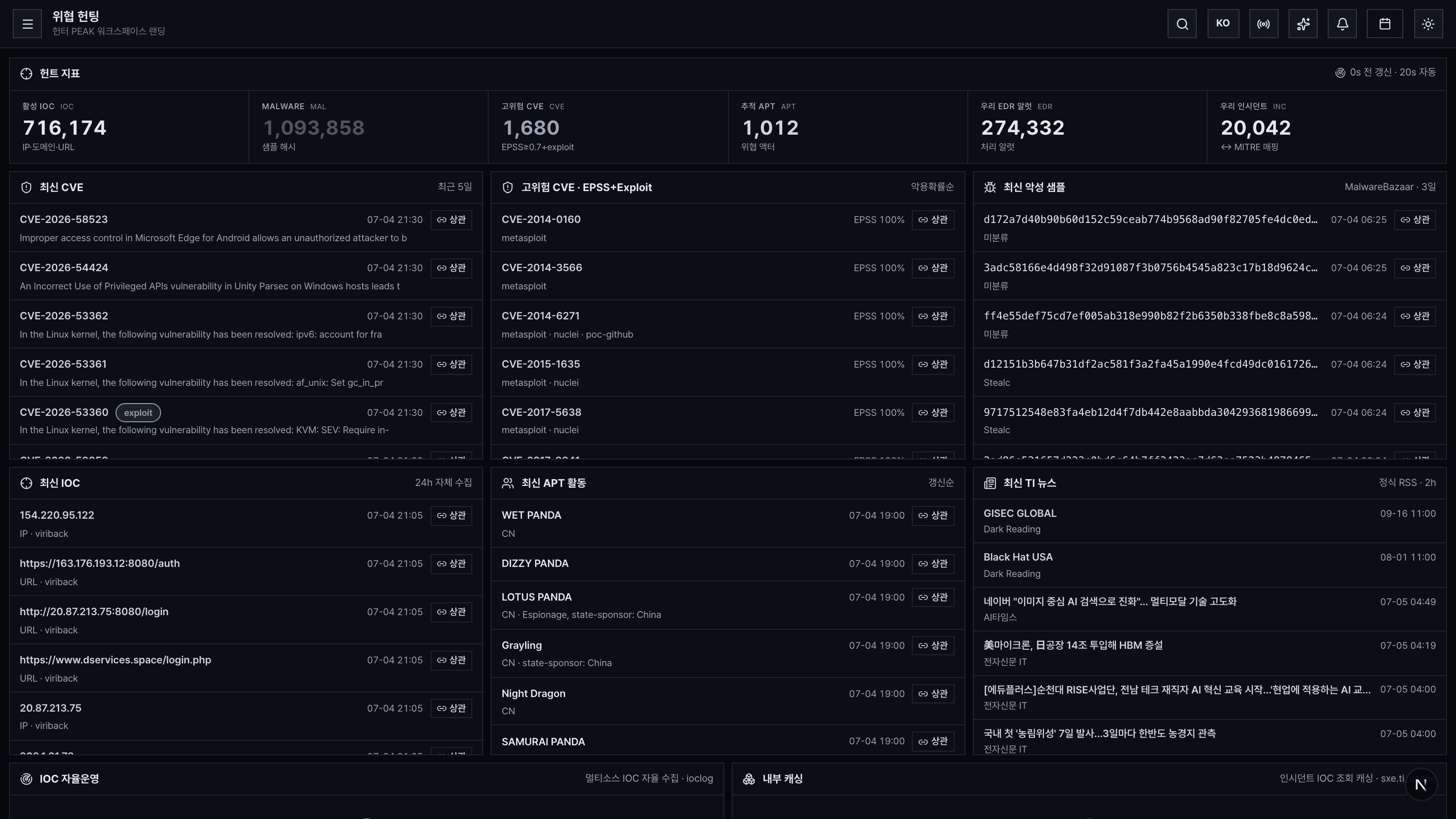
Task: Click 상관 button for CVE-2026-54424
Action: 451,268
